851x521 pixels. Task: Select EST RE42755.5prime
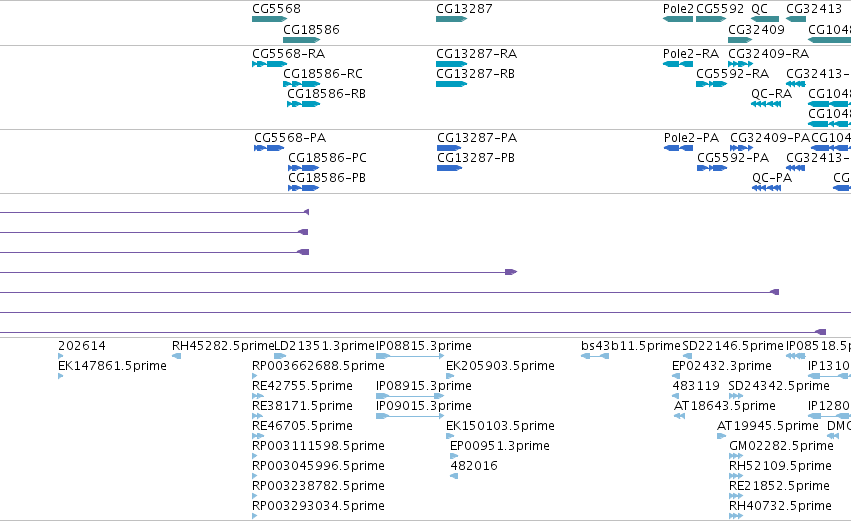click(302, 386)
